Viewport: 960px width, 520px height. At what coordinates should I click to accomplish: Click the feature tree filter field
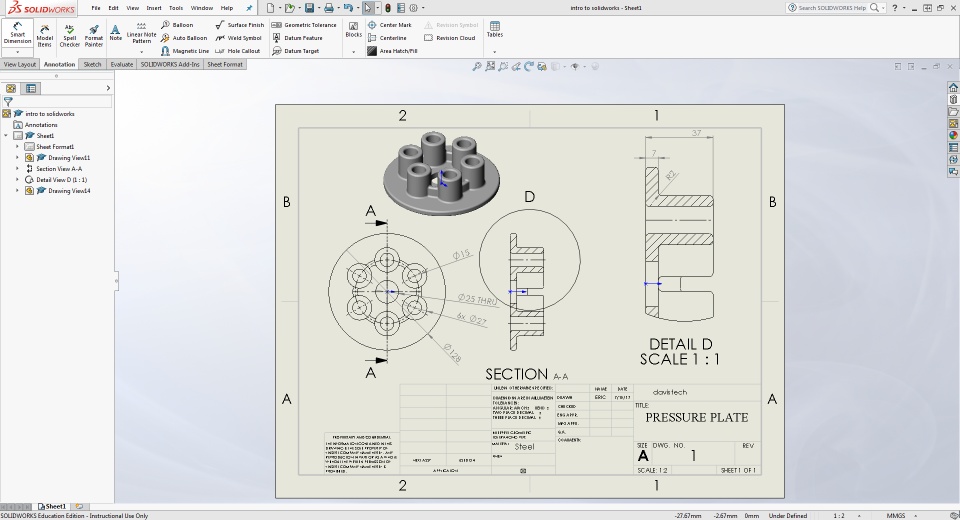point(60,101)
